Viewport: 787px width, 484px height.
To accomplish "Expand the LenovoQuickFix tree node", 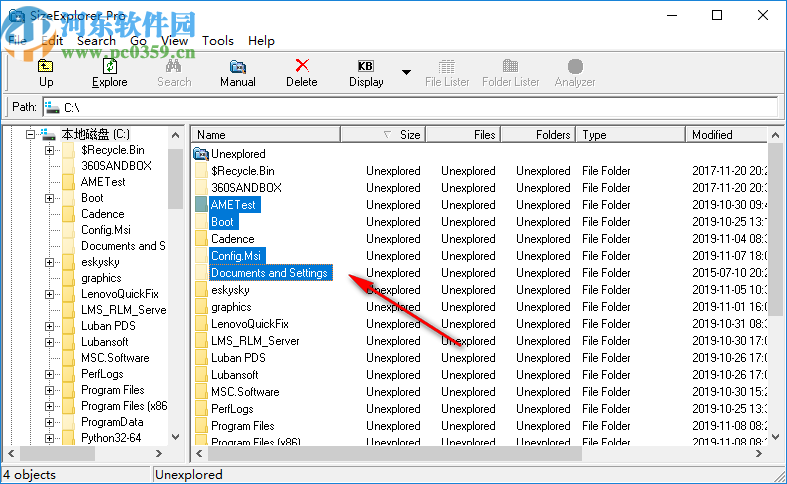I will [x=49, y=294].
